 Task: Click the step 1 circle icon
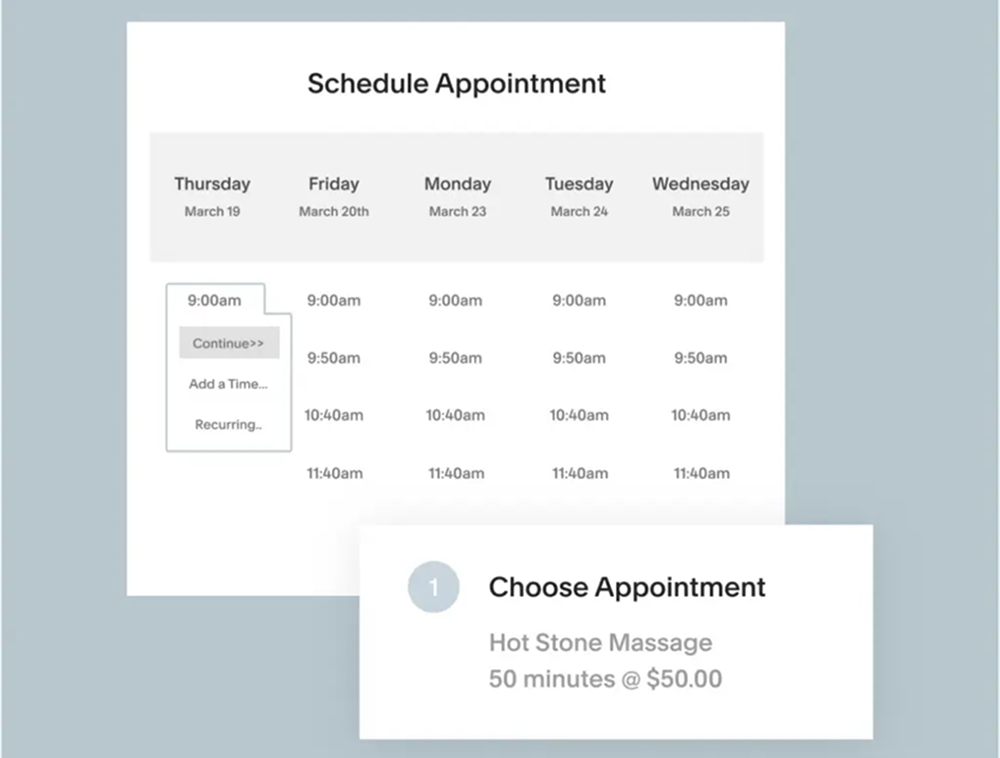[434, 587]
